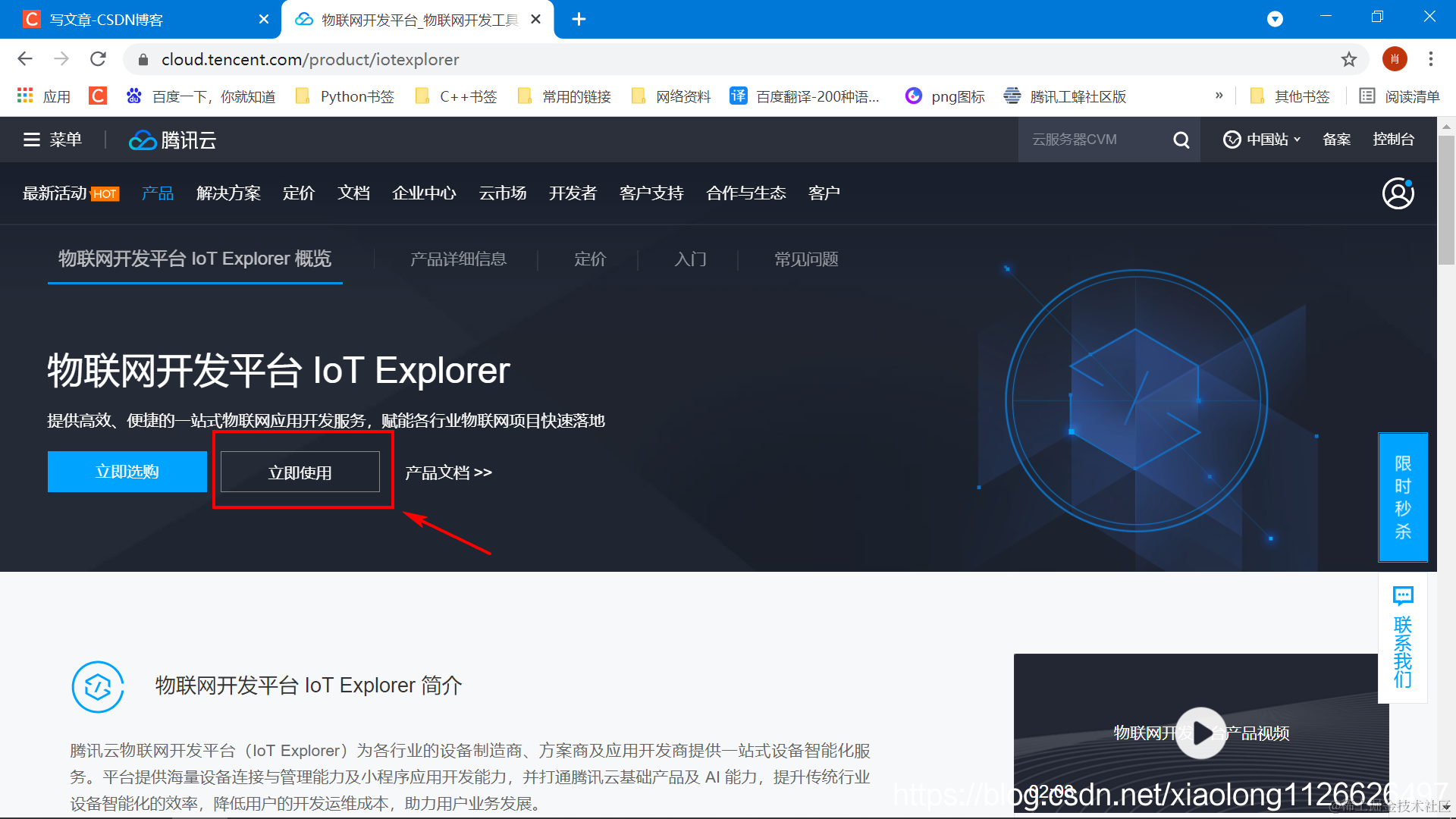Screen dimensions: 1456x819
Task: Select the 定价 sub-tab
Action: [x=590, y=259]
